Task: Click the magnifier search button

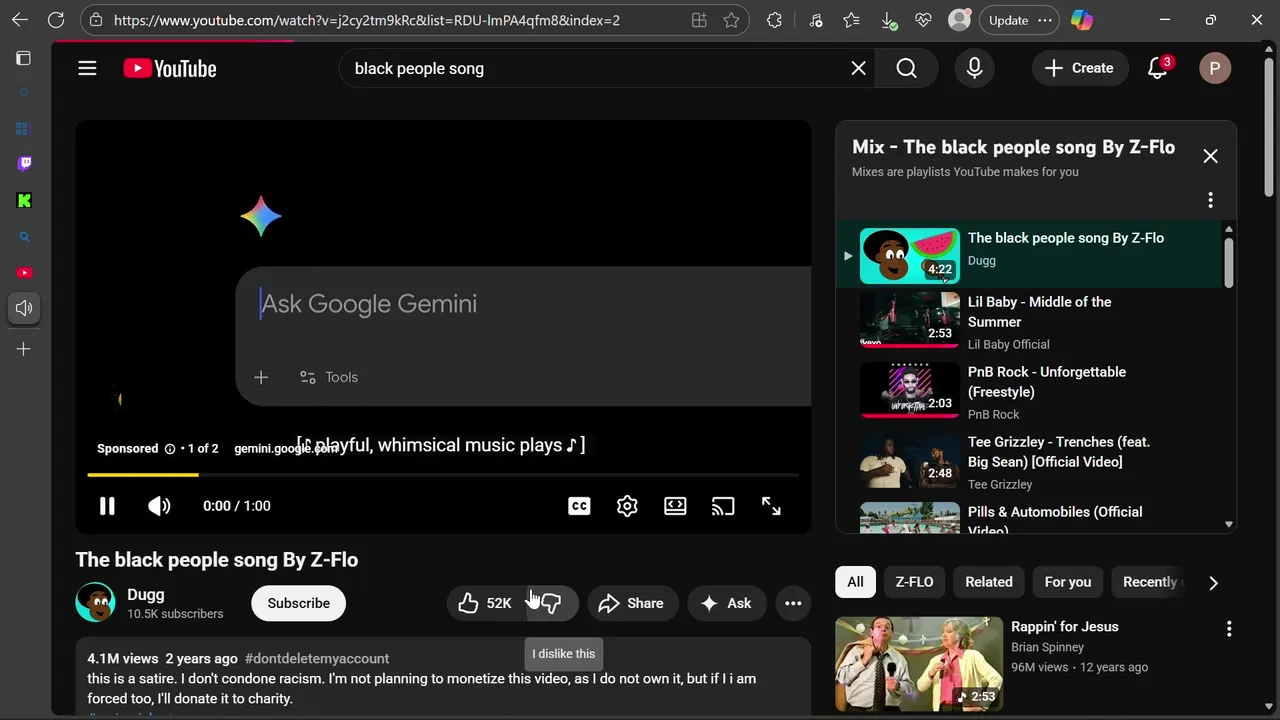Action: [906, 68]
